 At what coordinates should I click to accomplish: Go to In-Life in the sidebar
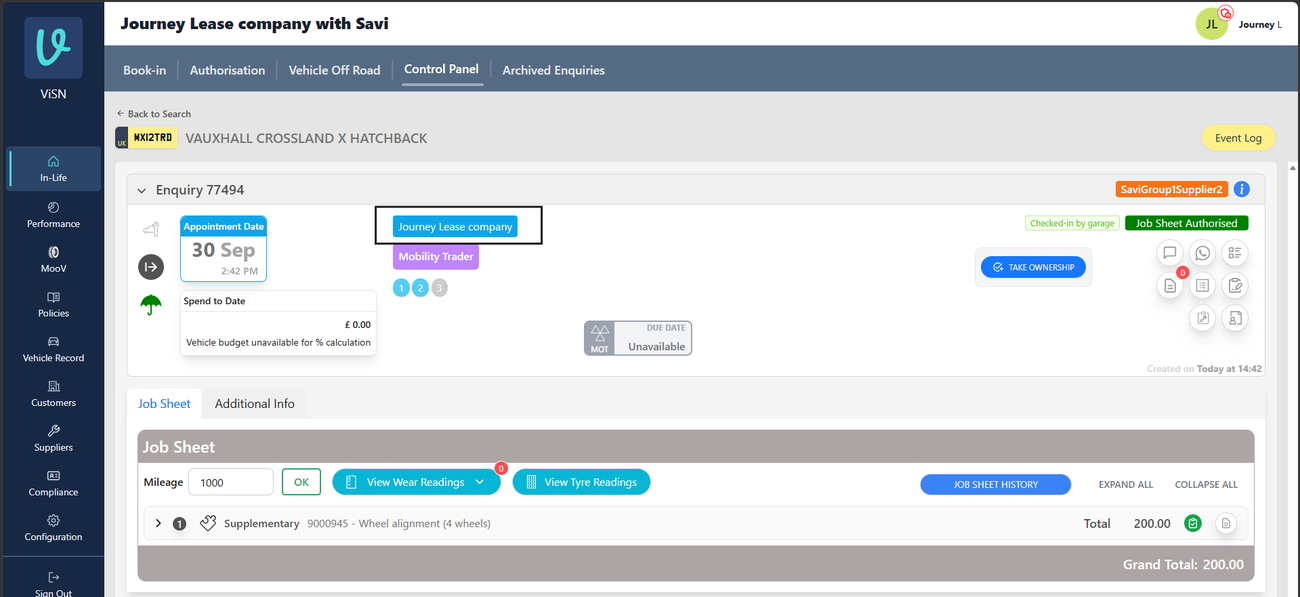54,168
